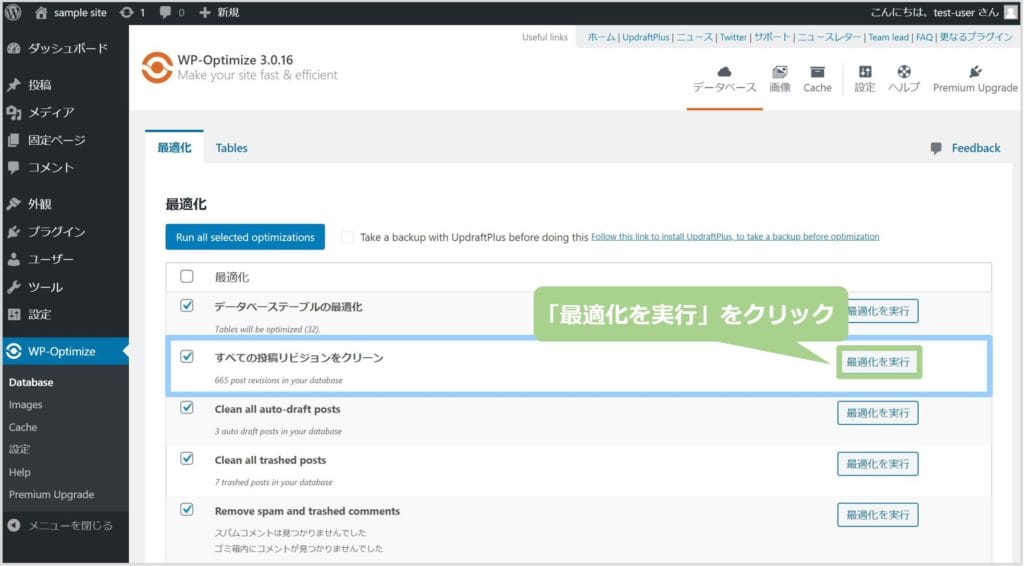This screenshot has height=566, width=1024.
Task: Uncheck Clean all trashed posts checkbox
Action: [187, 458]
